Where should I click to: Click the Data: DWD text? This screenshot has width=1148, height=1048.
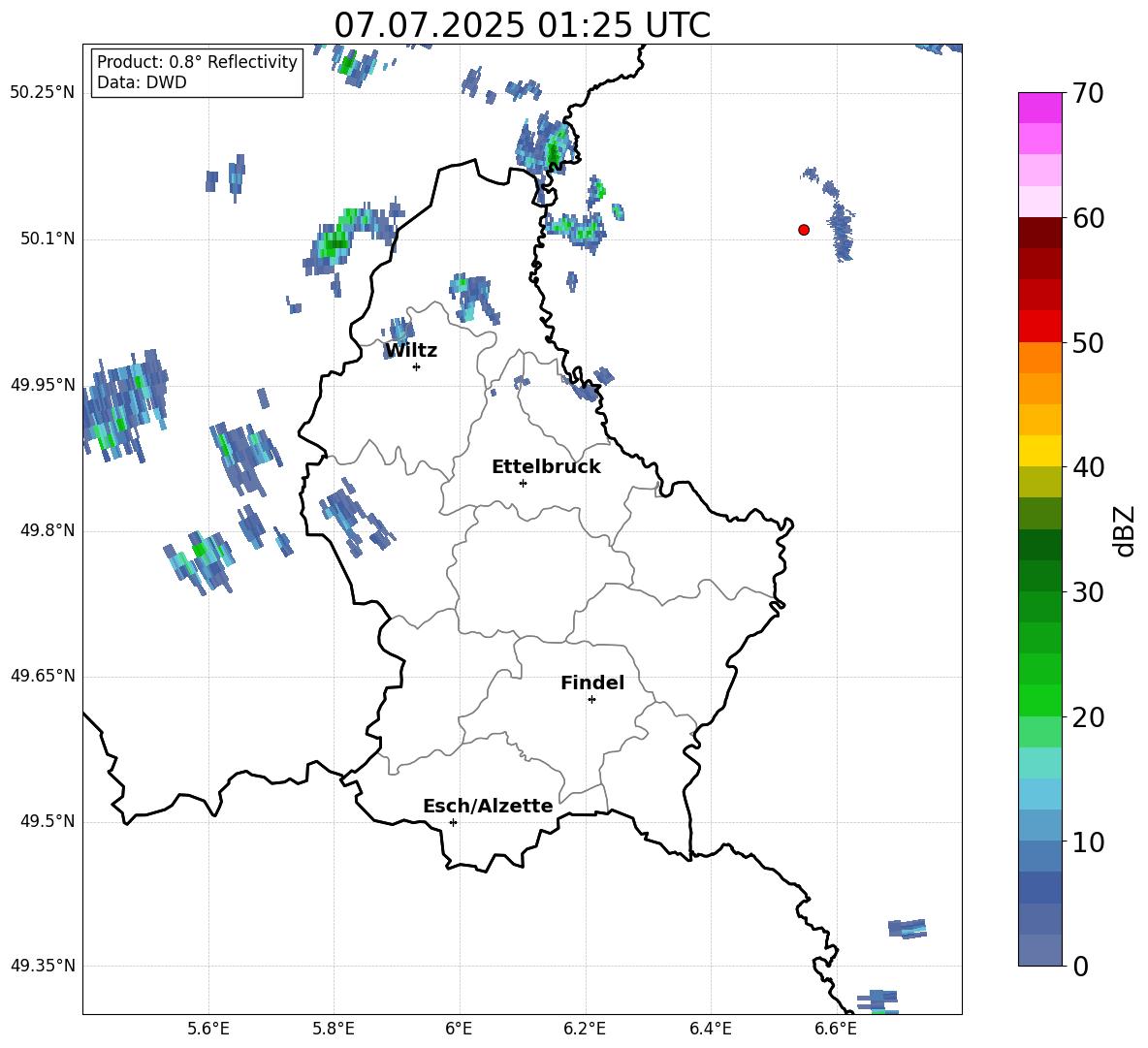(142, 82)
